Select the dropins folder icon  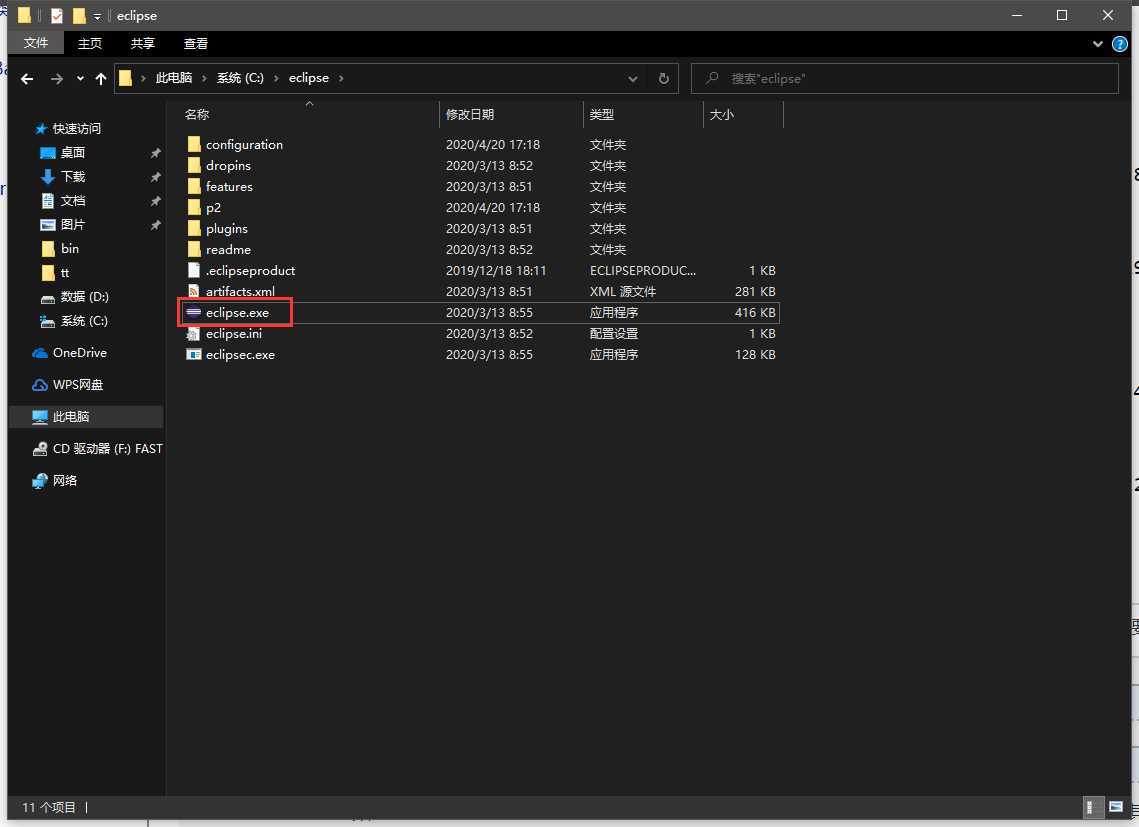point(193,166)
